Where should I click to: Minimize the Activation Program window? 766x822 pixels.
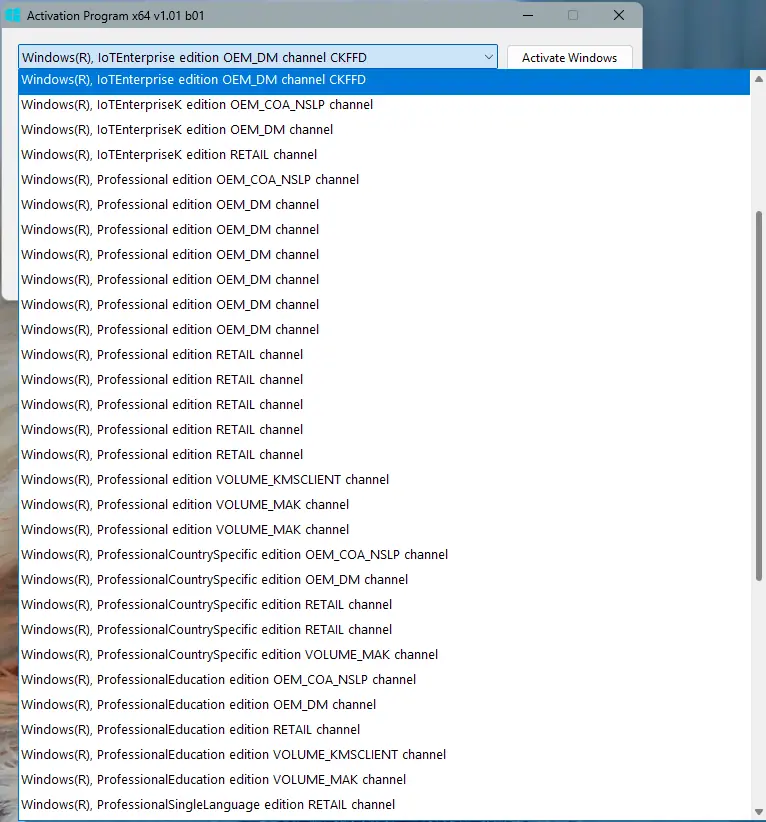(x=528, y=16)
